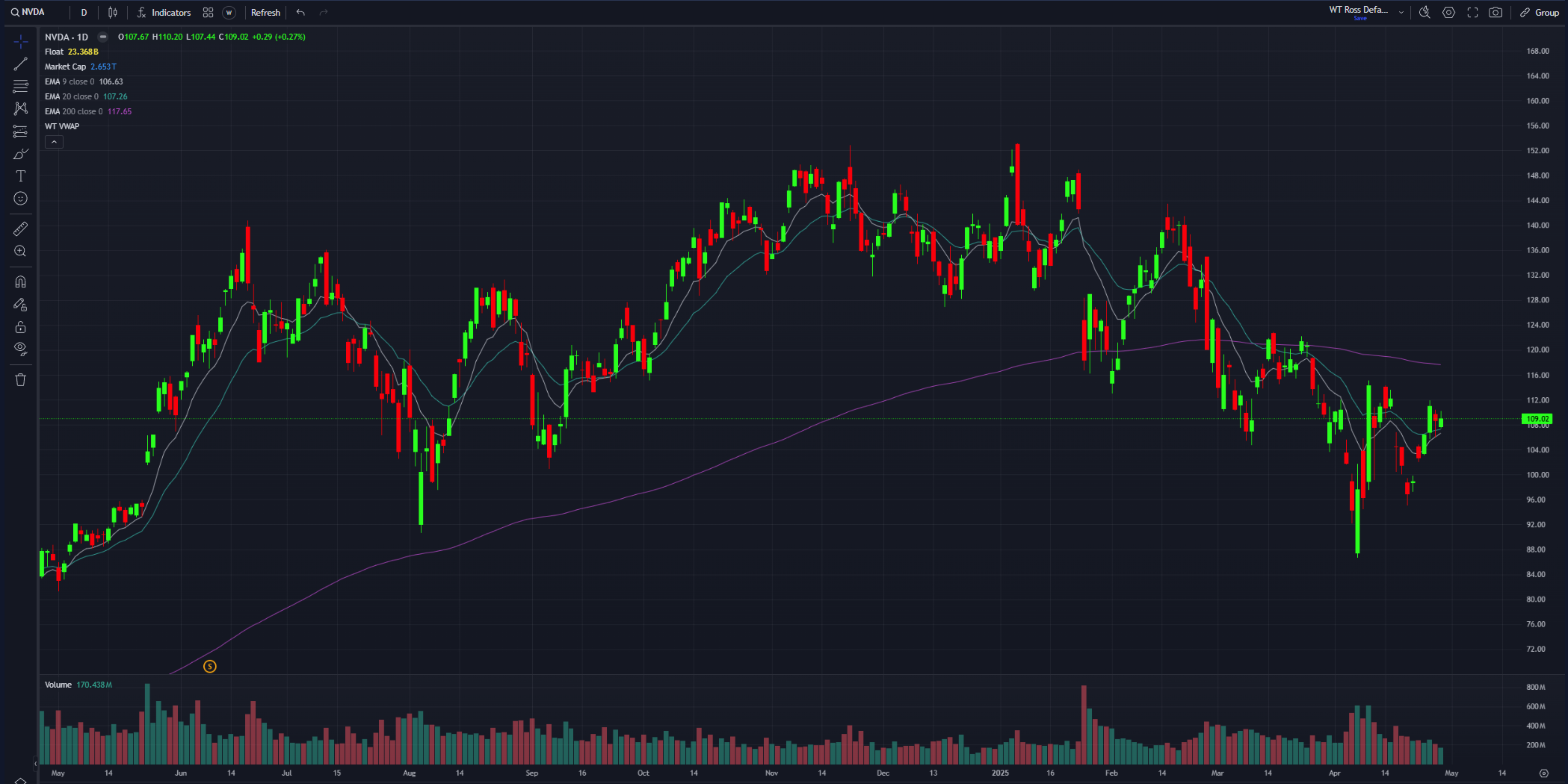This screenshot has width=1568, height=784.
Task: Click the Nov label on time axis
Action: click(771, 773)
